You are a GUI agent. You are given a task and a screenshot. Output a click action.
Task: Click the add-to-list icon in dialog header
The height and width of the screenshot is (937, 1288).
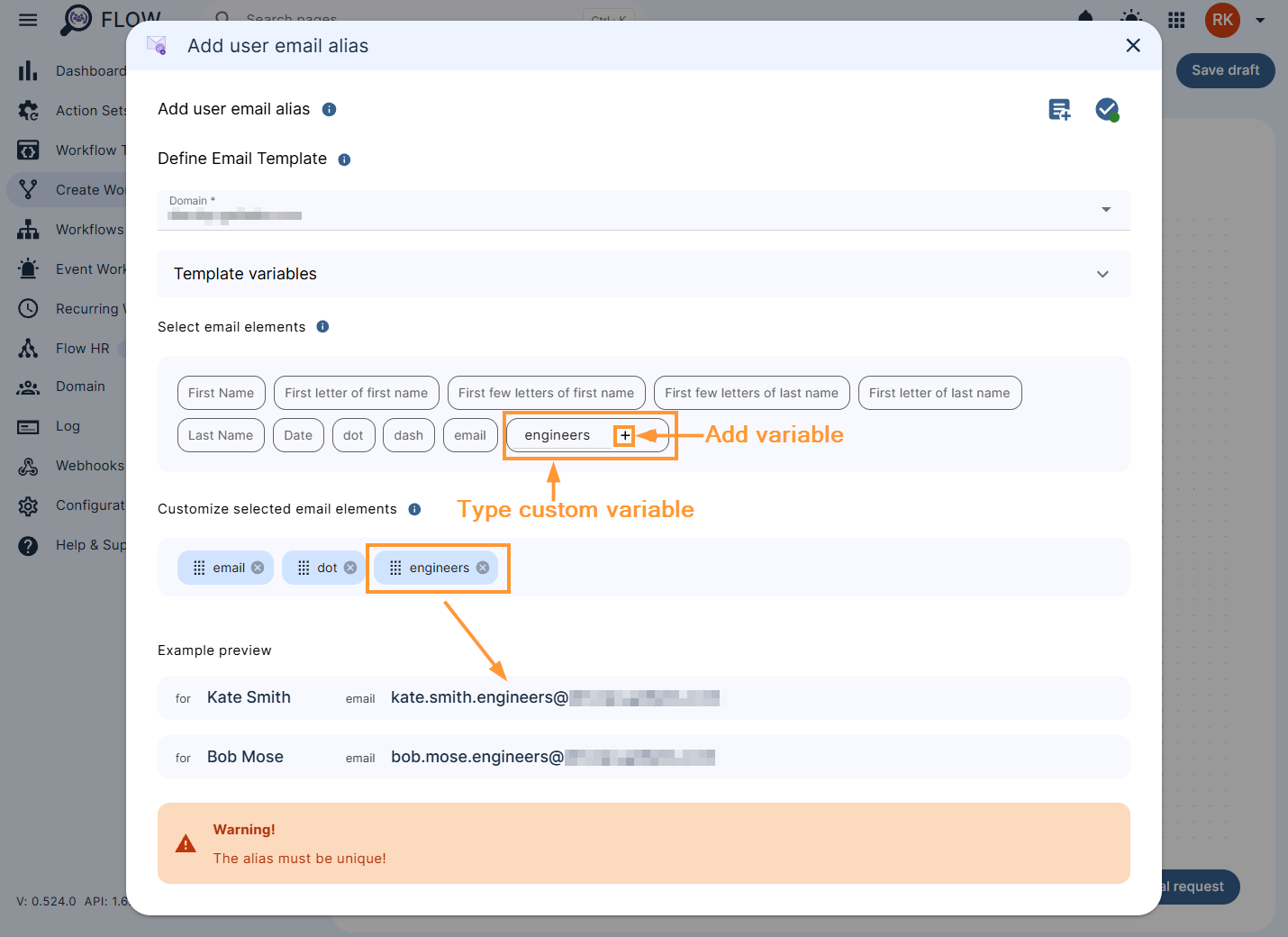pos(1060,110)
